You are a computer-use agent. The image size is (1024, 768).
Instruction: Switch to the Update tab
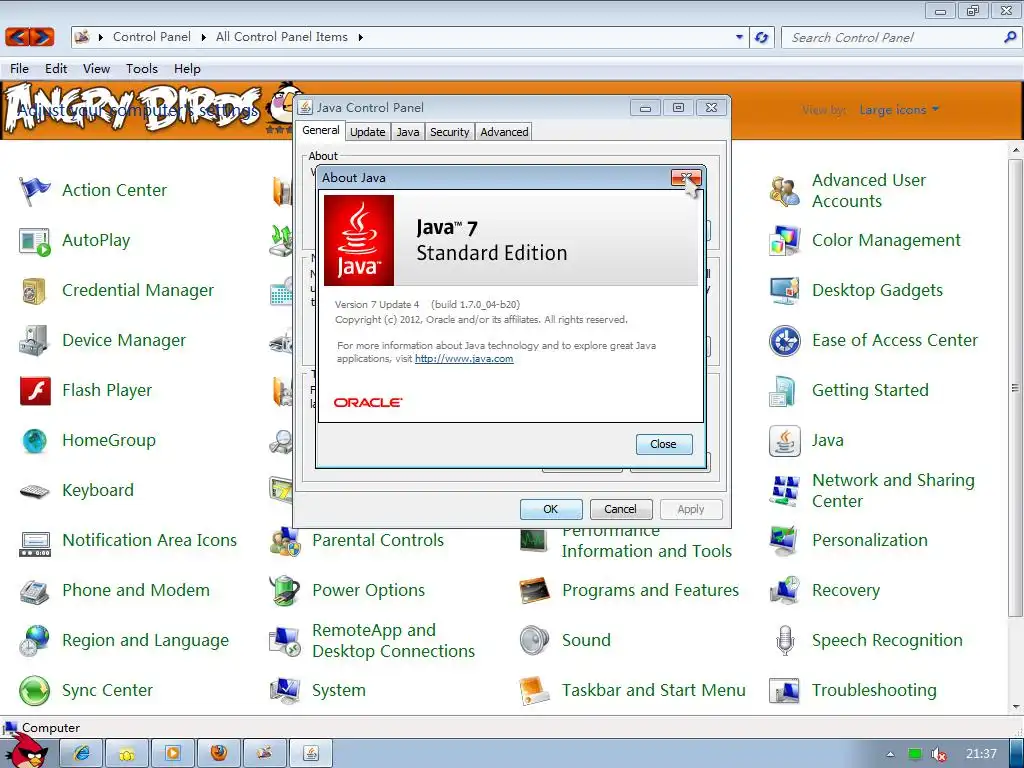pos(368,132)
